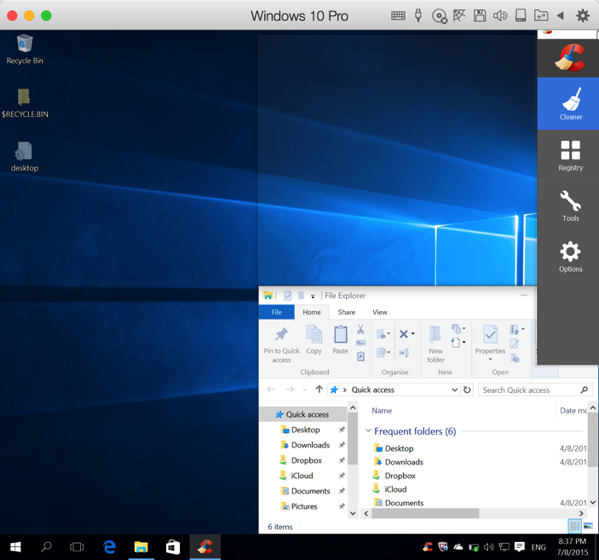The height and width of the screenshot is (560, 599).
Task: Open the Windows Start button
Action: [15, 547]
